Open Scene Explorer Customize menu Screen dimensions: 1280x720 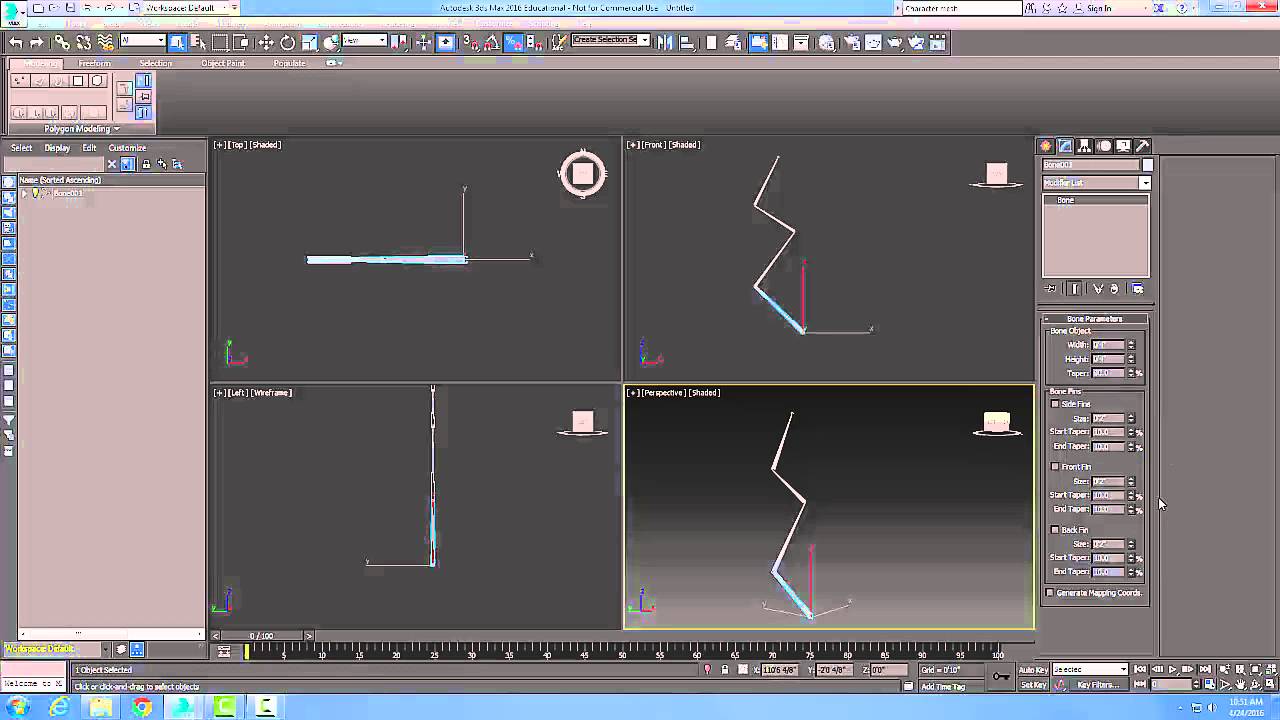click(x=127, y=148)
